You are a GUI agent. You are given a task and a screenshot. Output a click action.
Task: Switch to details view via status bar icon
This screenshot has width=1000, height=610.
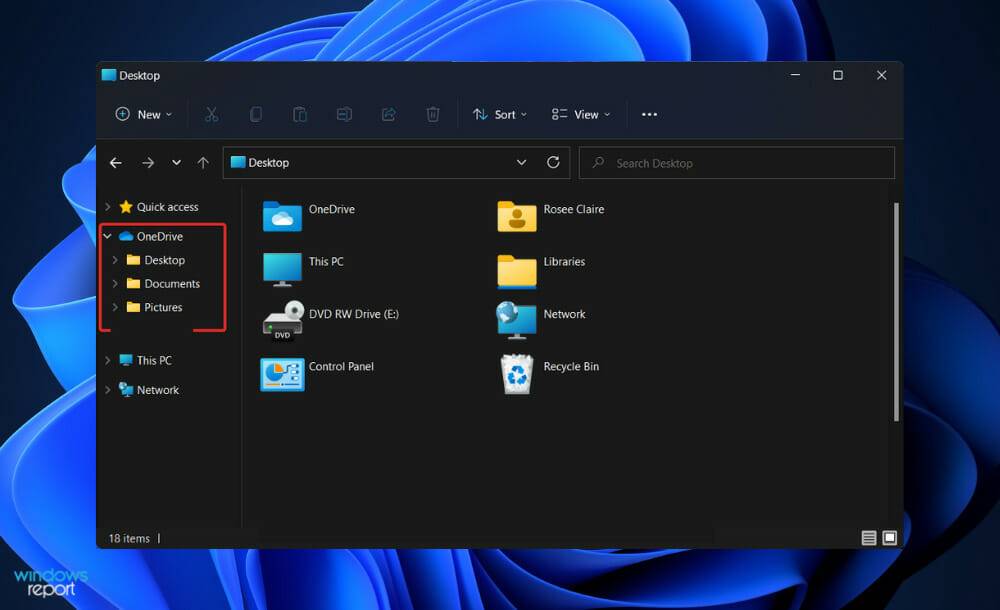(x=868, y=537)
